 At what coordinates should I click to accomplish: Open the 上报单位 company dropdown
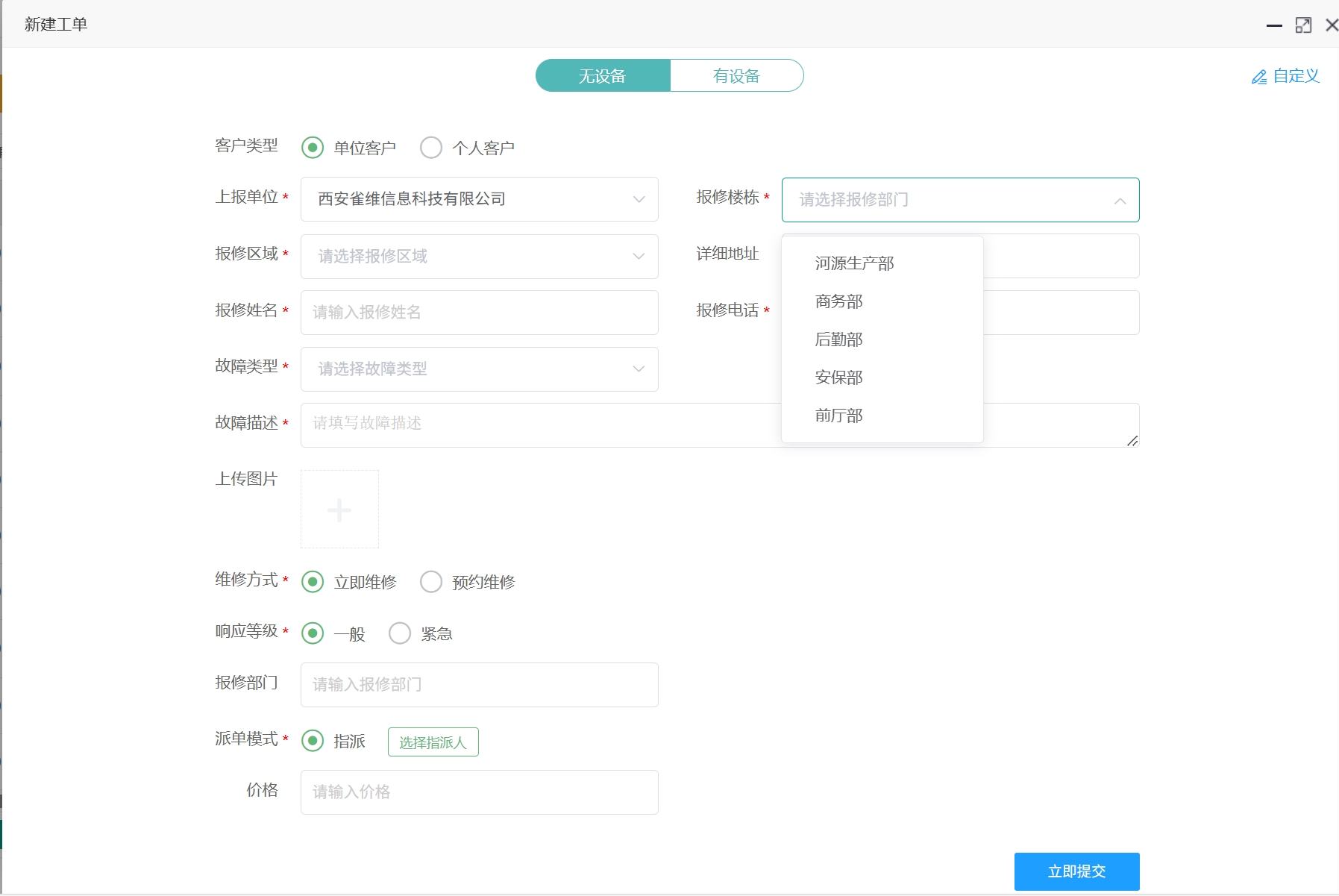638,199
